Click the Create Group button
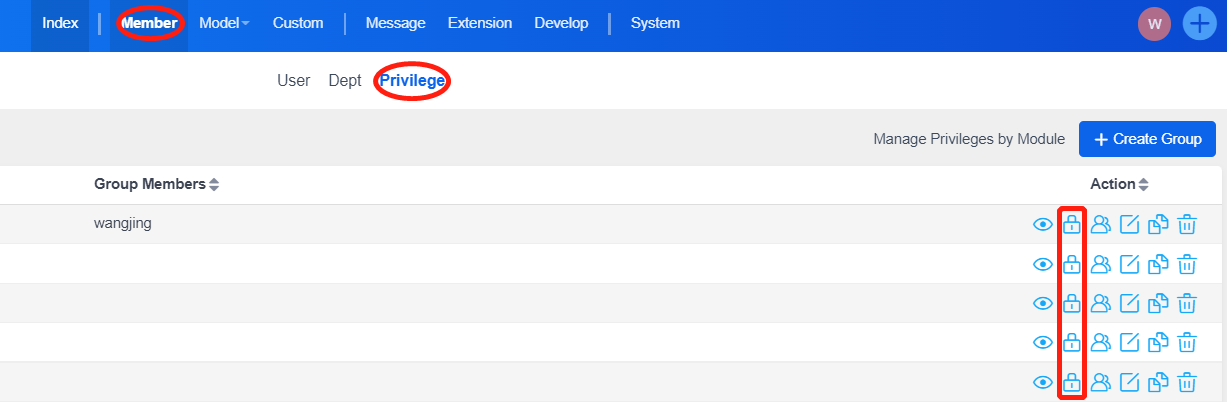 pos(1147,139)
